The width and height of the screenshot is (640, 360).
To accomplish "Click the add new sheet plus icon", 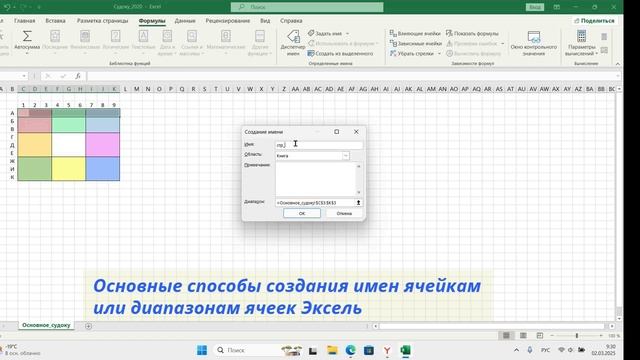I will (x=88, y=326).
